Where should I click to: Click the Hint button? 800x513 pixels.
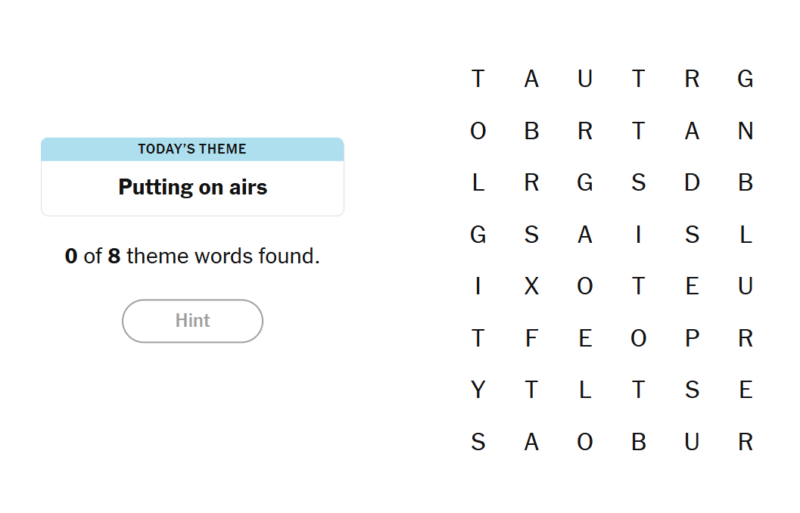coord(192,321)
